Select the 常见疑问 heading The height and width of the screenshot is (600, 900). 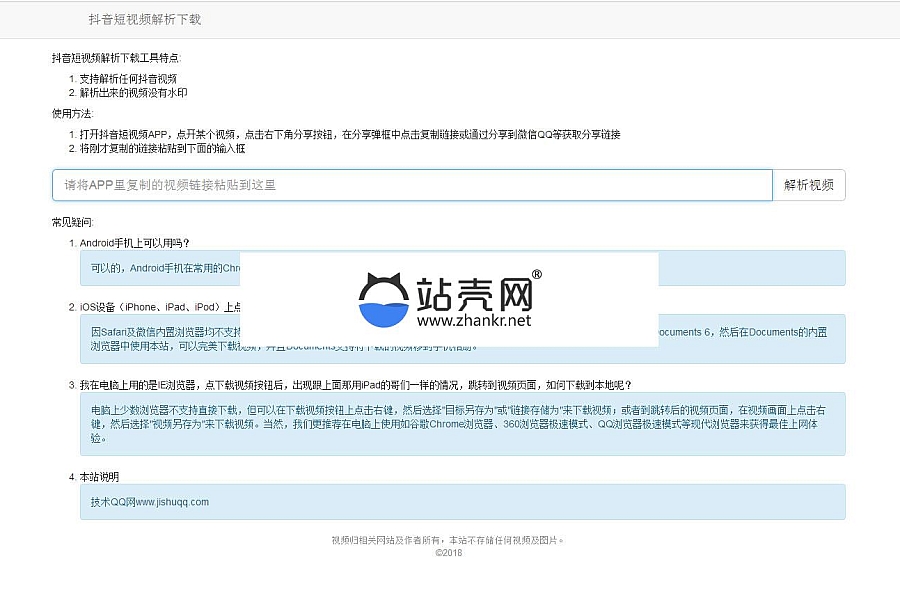[72, 222]
